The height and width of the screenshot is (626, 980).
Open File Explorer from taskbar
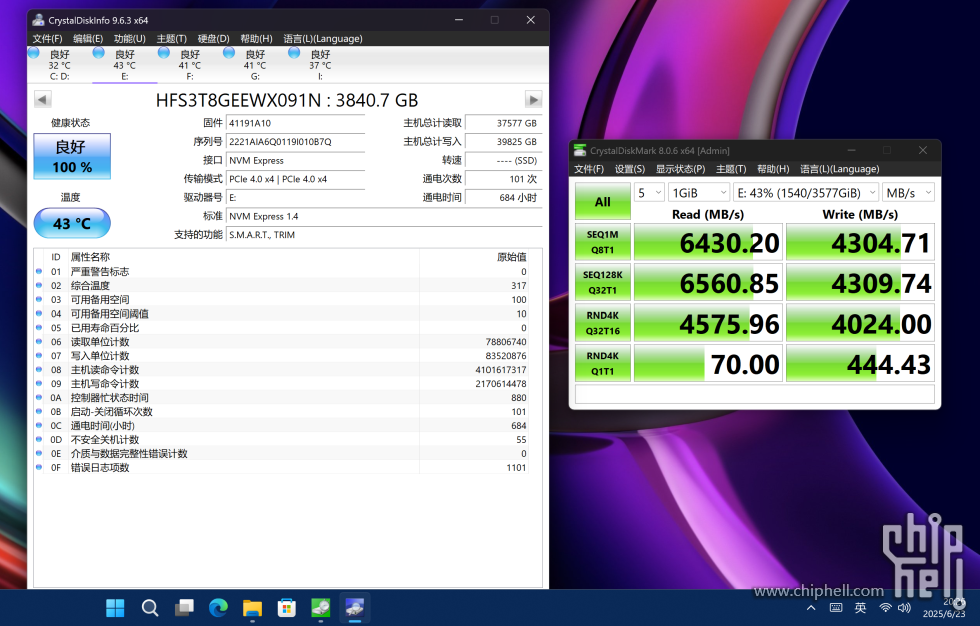click(252, 607)
